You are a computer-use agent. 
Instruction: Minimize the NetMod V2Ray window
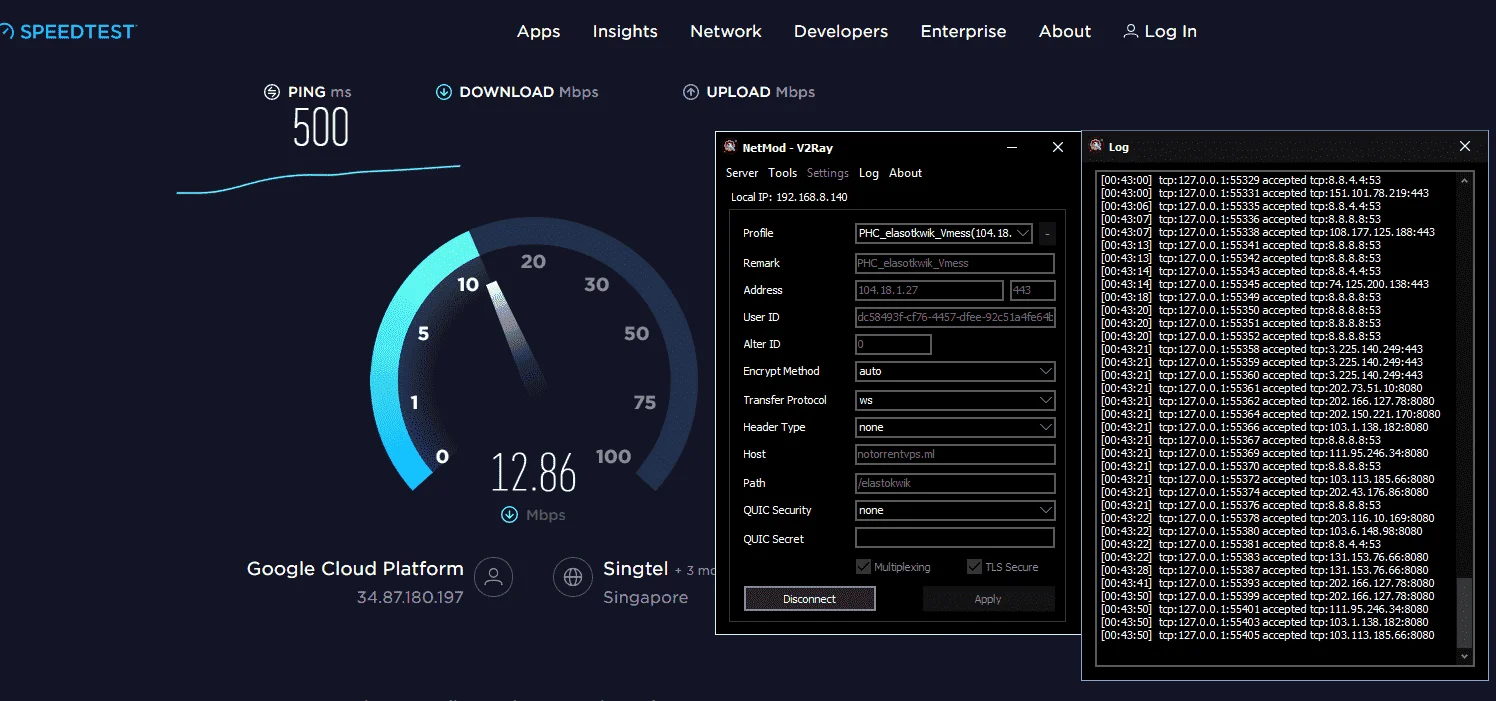point(1011,147)
